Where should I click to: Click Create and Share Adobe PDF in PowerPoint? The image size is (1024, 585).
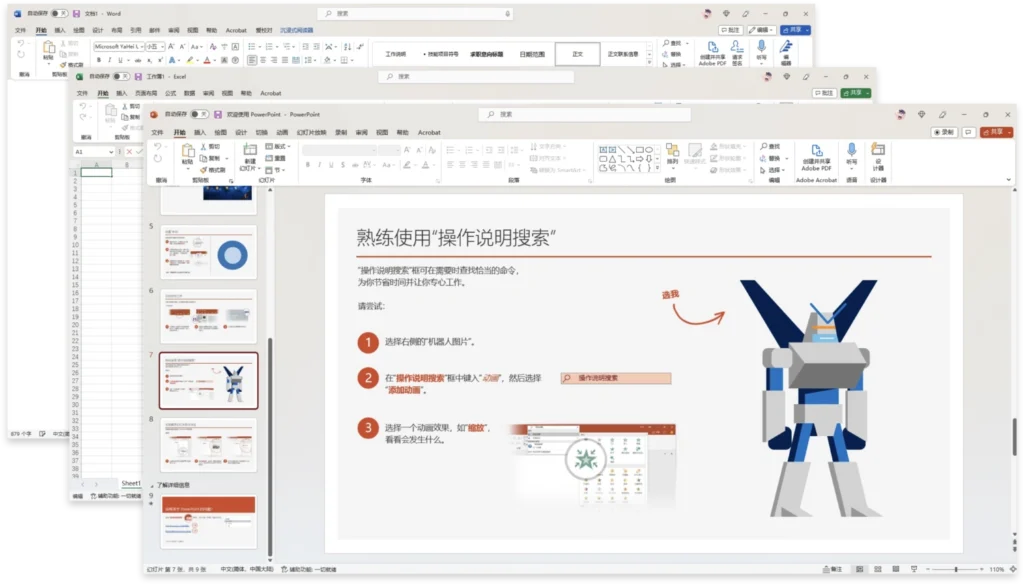tap(816, 158)
